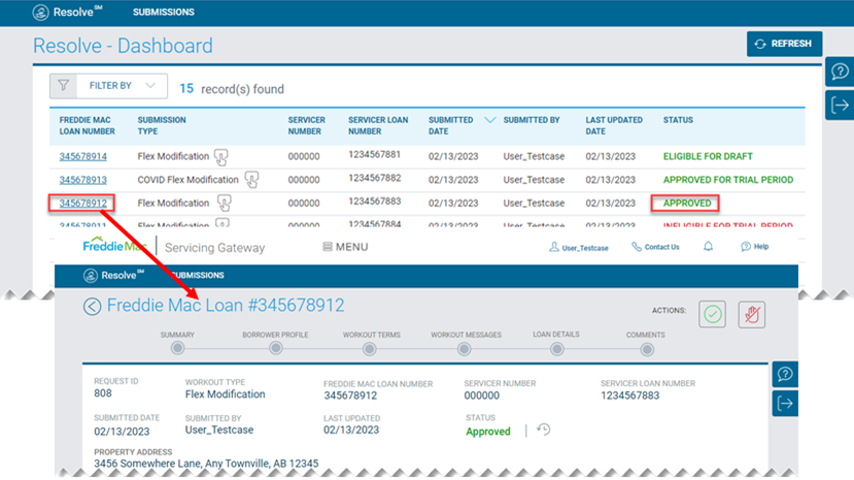Viewport: 854px width, 480px height.
Task: Click the help icon beside loan details panel
Action: (x=785, y=374)
